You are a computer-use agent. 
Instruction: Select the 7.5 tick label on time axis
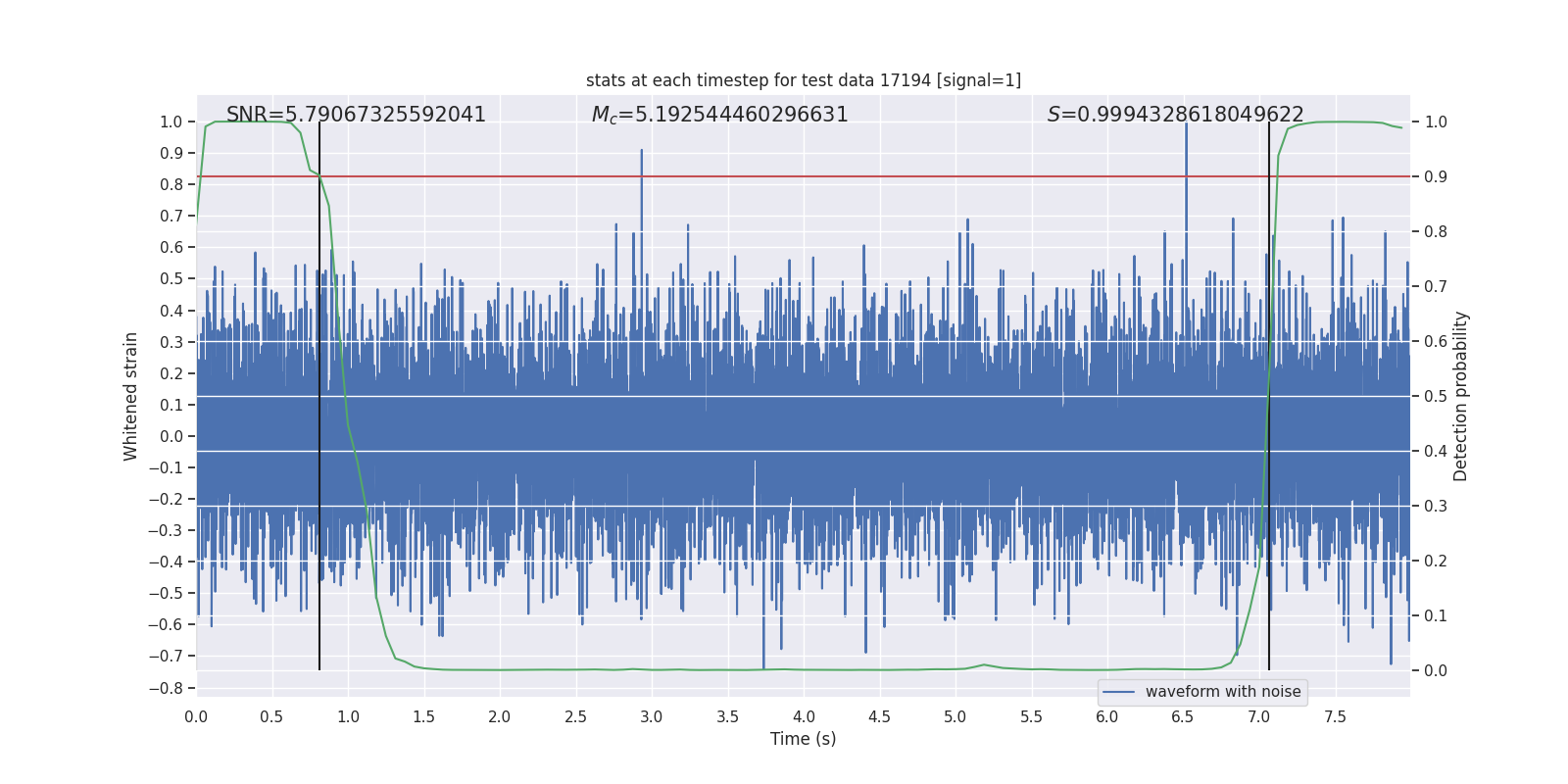pos(1335,716)
